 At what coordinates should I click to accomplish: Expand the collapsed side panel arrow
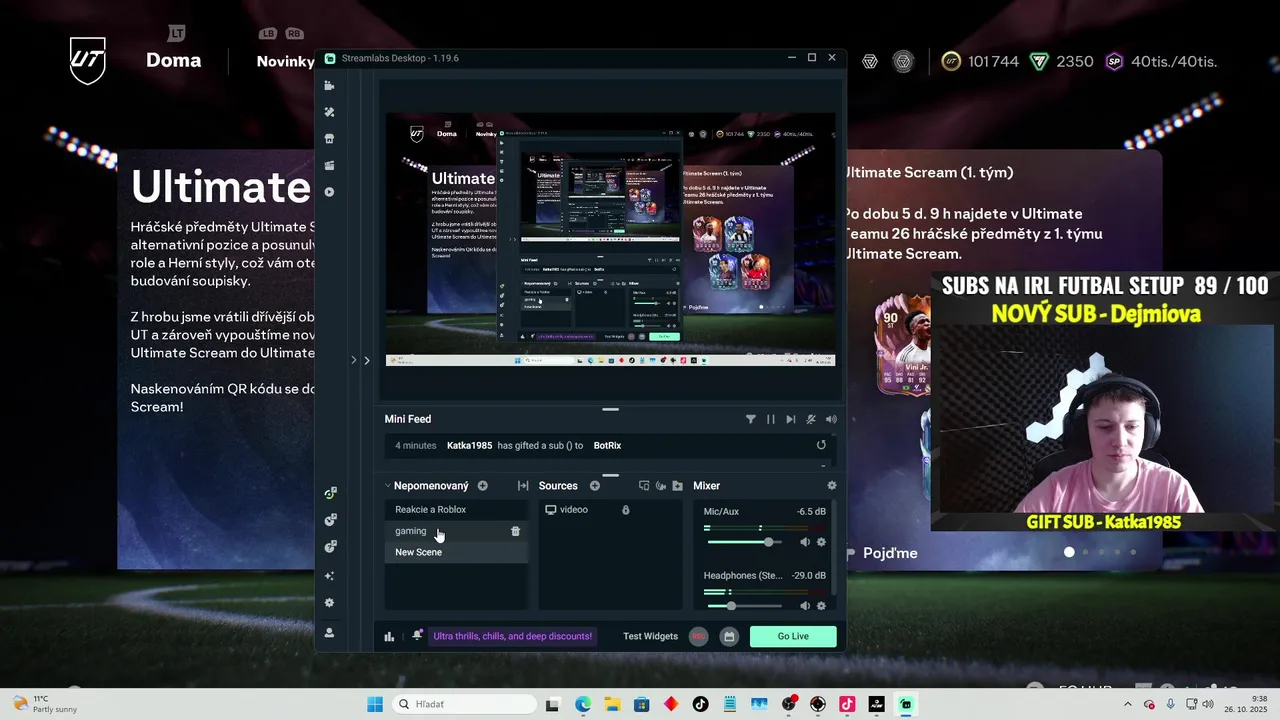(366, 360)
